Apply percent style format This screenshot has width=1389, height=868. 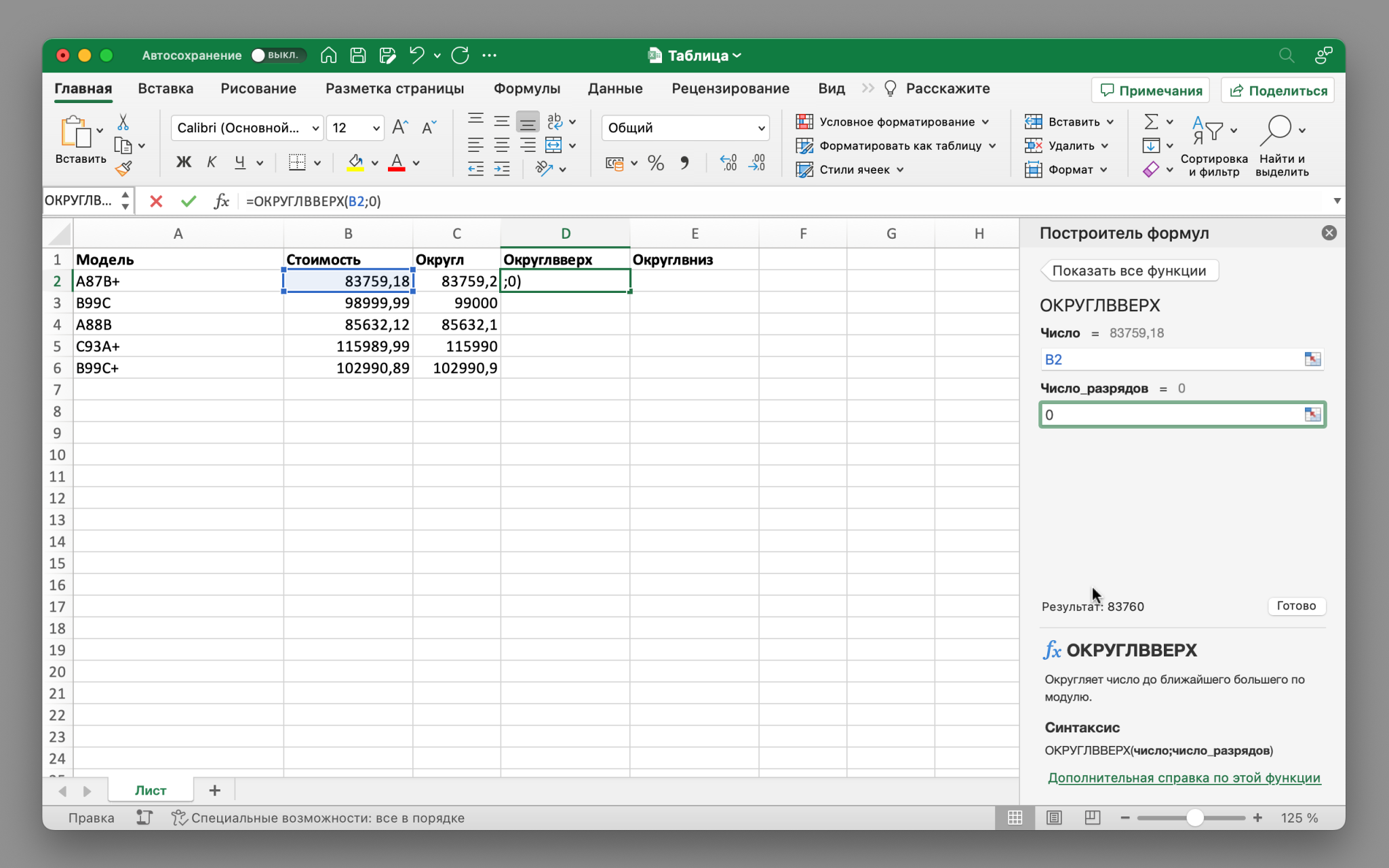[x=655, y=163]
